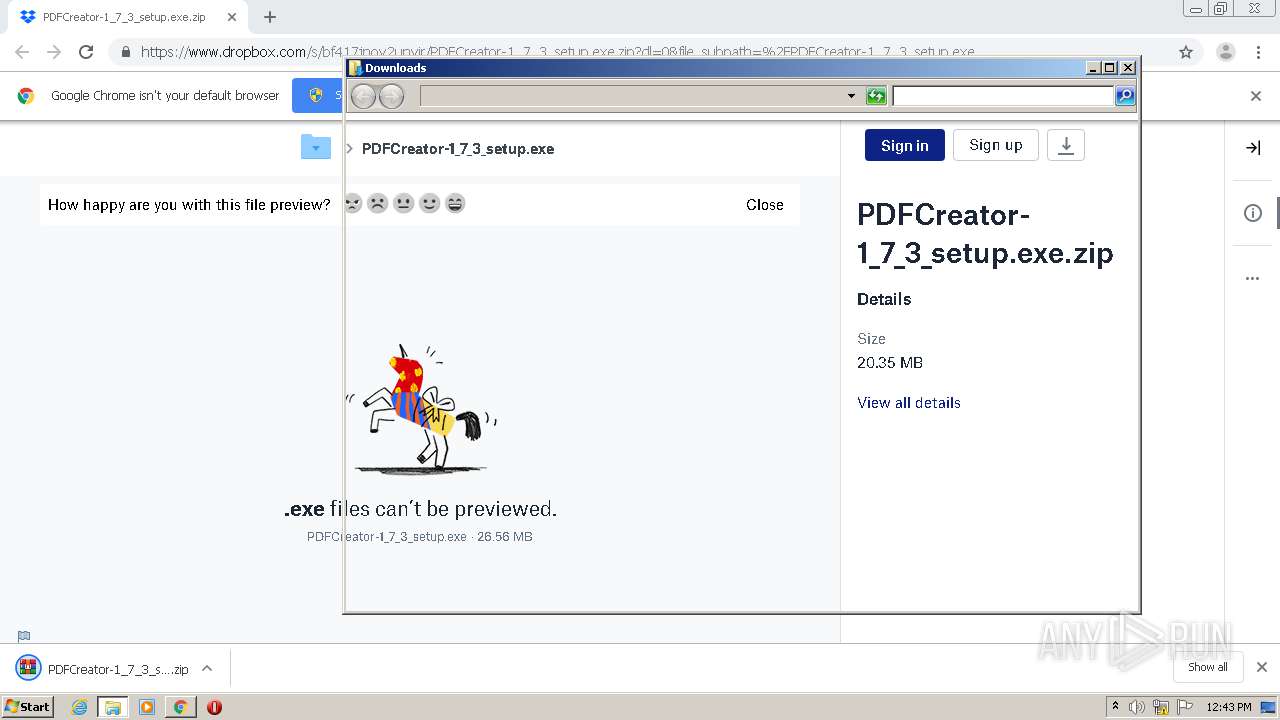Viewport: 1280px width, 720px height.
Task: Open the media player from the taskbar
Action: (147, 707)
